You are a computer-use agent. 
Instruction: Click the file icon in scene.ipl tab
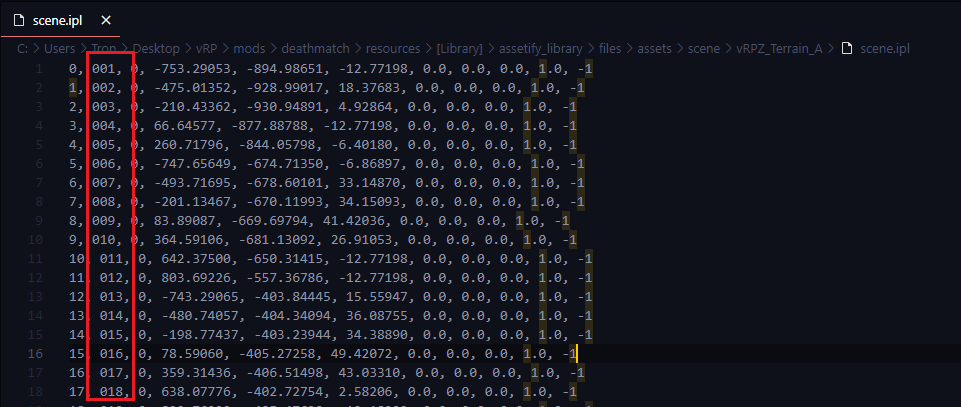pyautogui.click(x=19, y=20)
